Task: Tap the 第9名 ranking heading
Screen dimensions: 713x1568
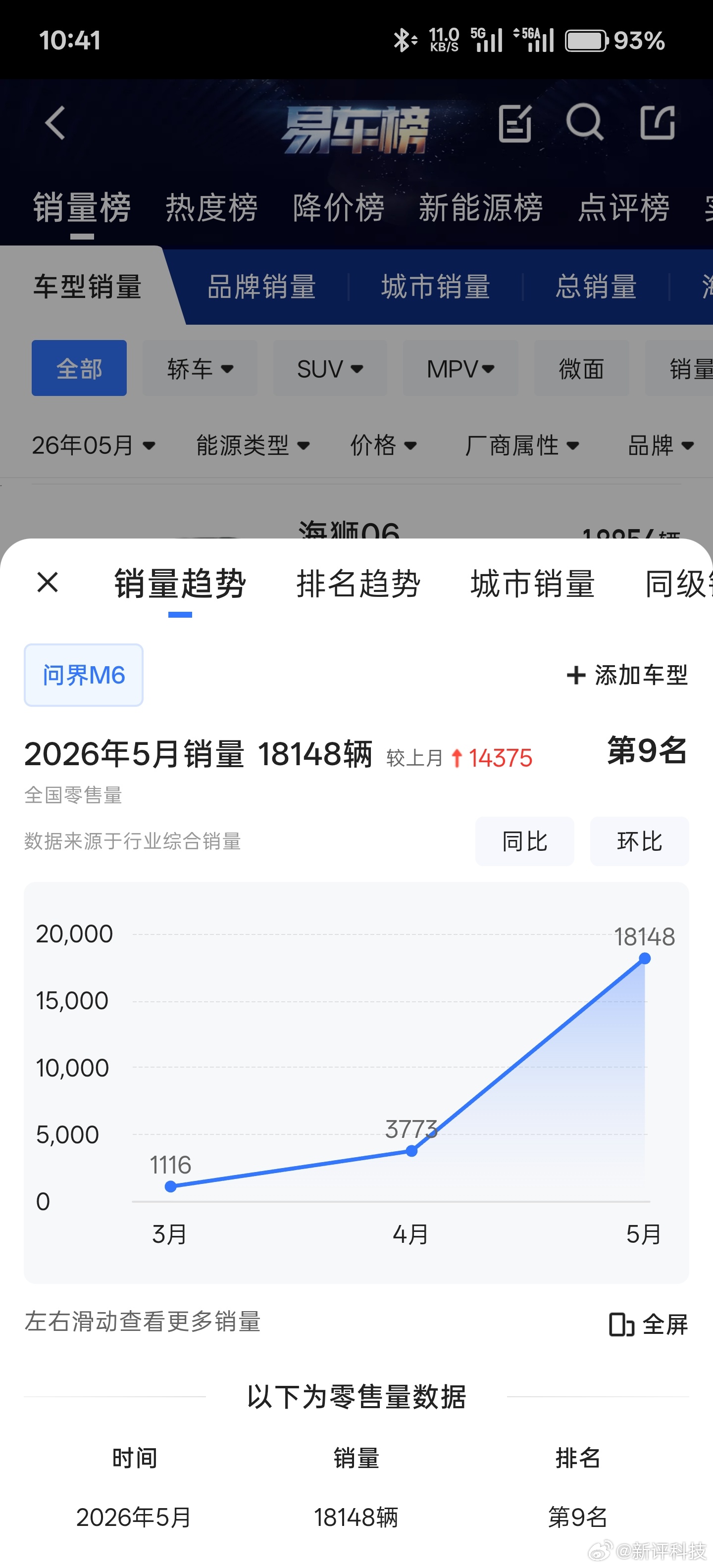Action: [x=647, y=750]
